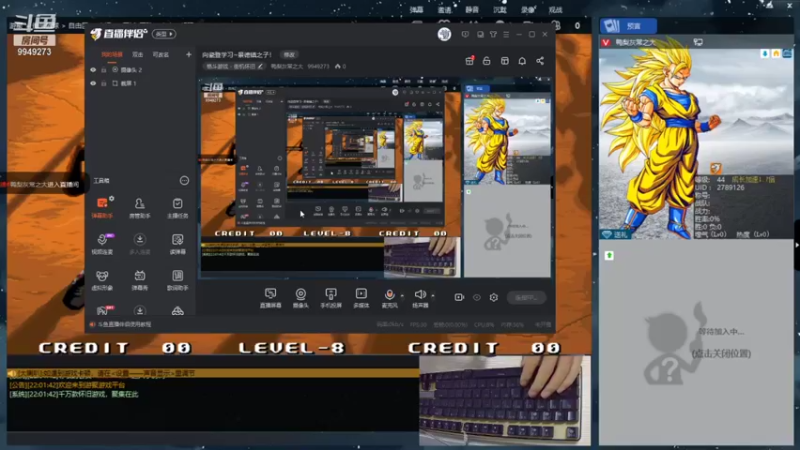Select the first scene tab highlighted in orange
This screenshot has width=800, height=450.
pyautogui.click(x=111, y=54)
